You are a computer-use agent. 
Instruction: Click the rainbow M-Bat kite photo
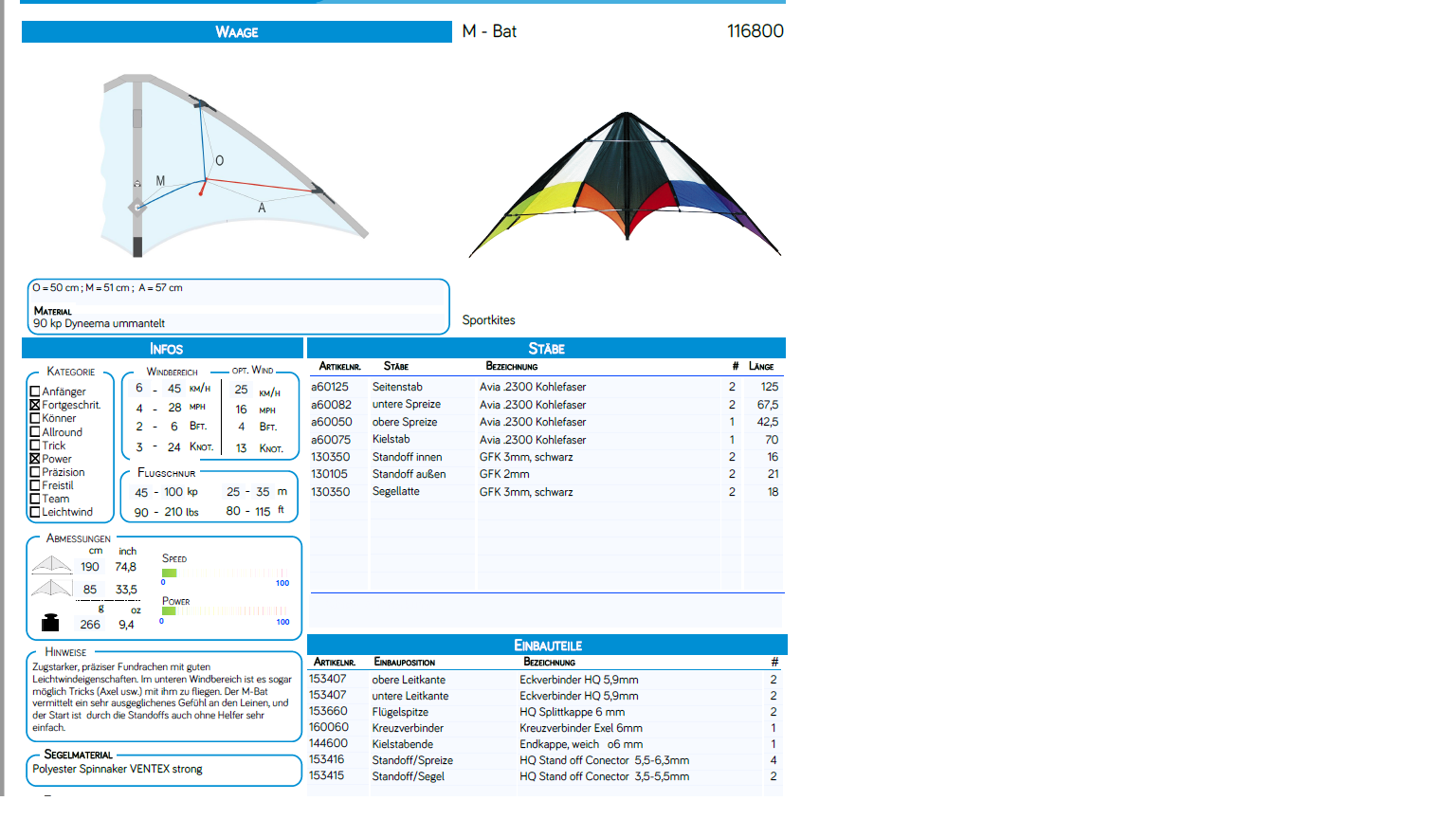tap(625, 184)
